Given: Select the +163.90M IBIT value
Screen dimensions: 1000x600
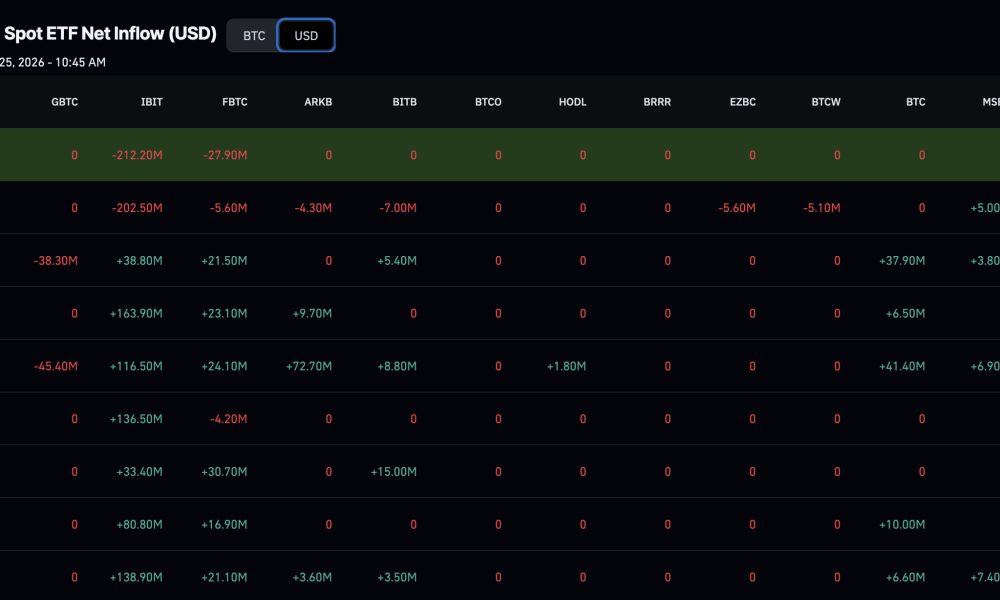Looking at the screenshot, I should [x=136, y=314].
